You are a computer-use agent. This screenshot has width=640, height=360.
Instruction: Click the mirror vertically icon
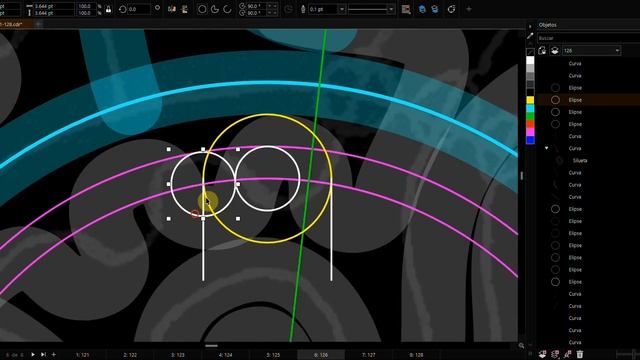tap(184, 9)
